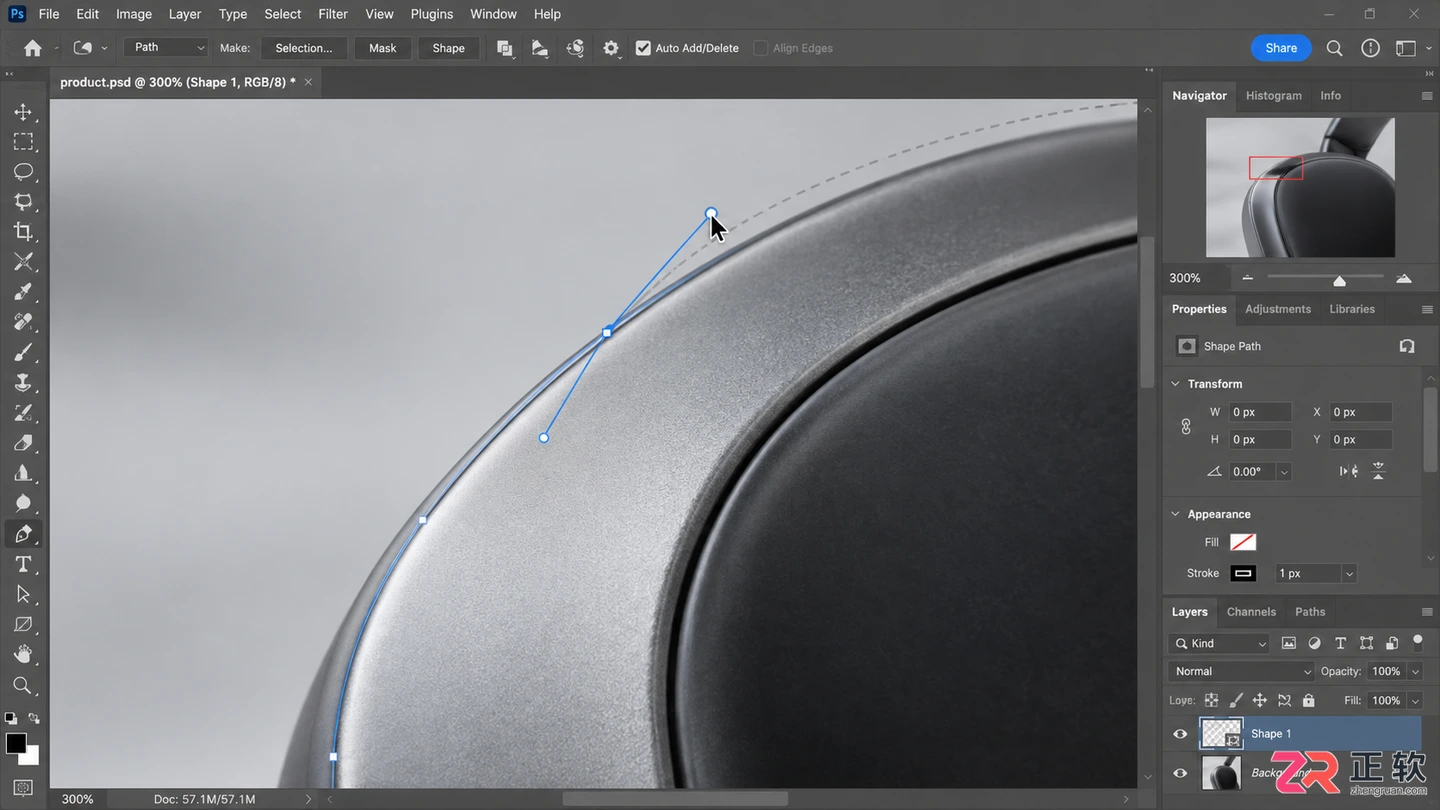Select the Hand tool
The image size is (1440, 810).
(23, 654)
